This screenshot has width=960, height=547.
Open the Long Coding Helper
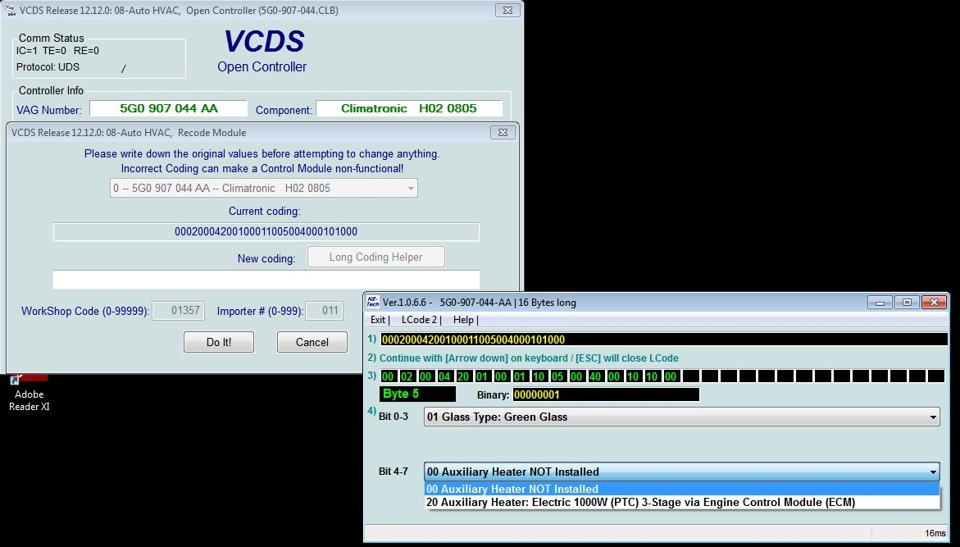coord(376,257)
